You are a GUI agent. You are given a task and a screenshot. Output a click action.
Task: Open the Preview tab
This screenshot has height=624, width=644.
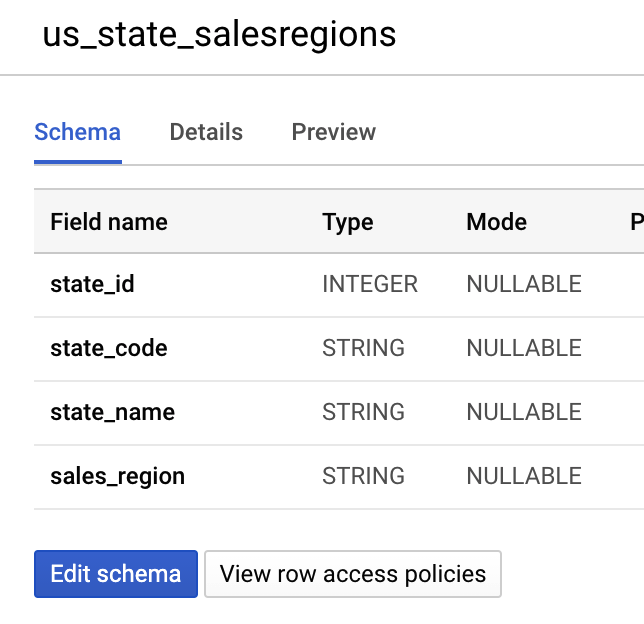tap(333, 132)
